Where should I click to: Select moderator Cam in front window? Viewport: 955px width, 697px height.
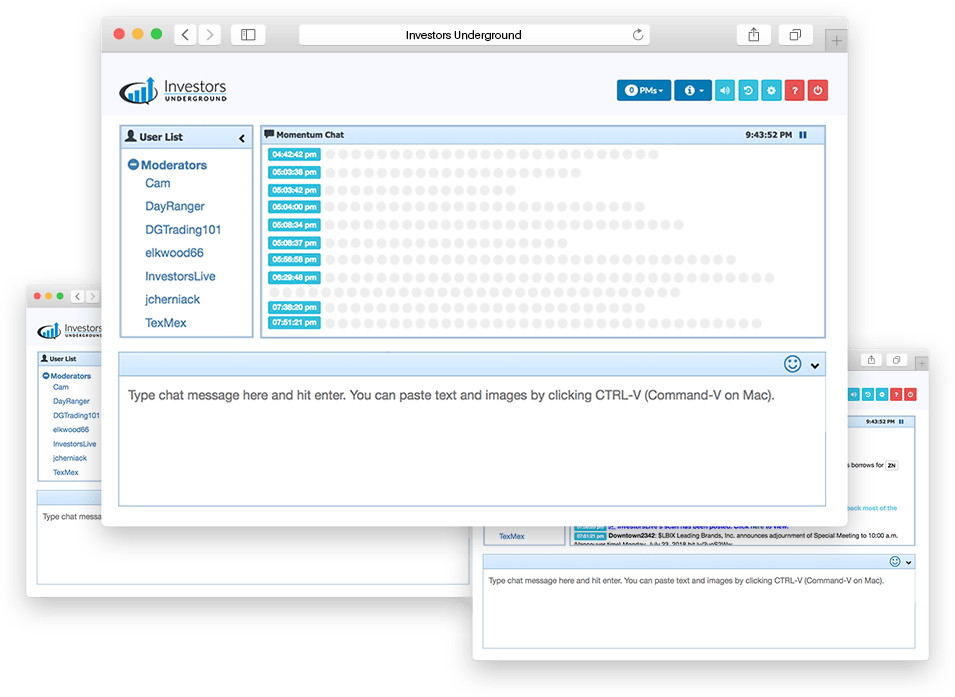[x=157, y=183]
